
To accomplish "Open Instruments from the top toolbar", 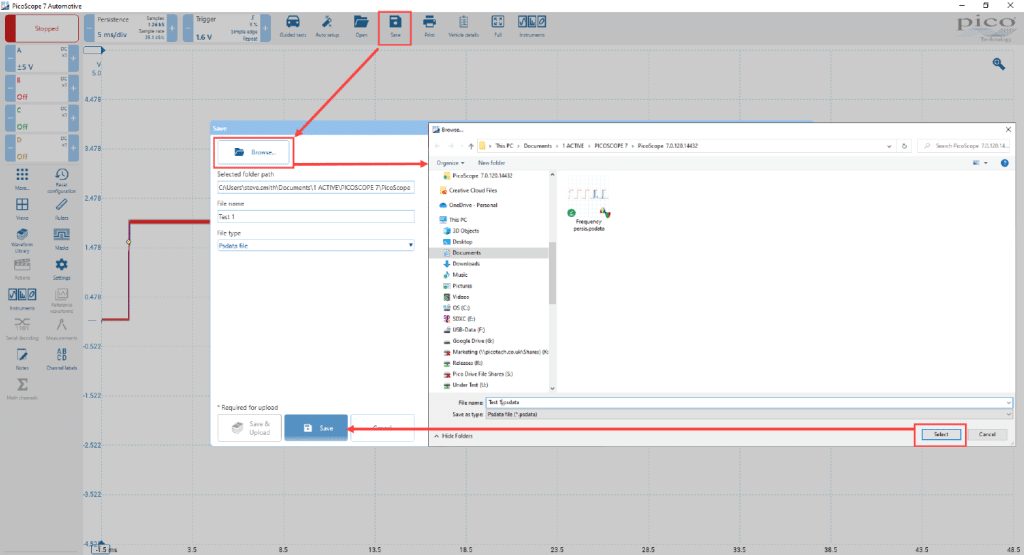I will coord(532,26).
